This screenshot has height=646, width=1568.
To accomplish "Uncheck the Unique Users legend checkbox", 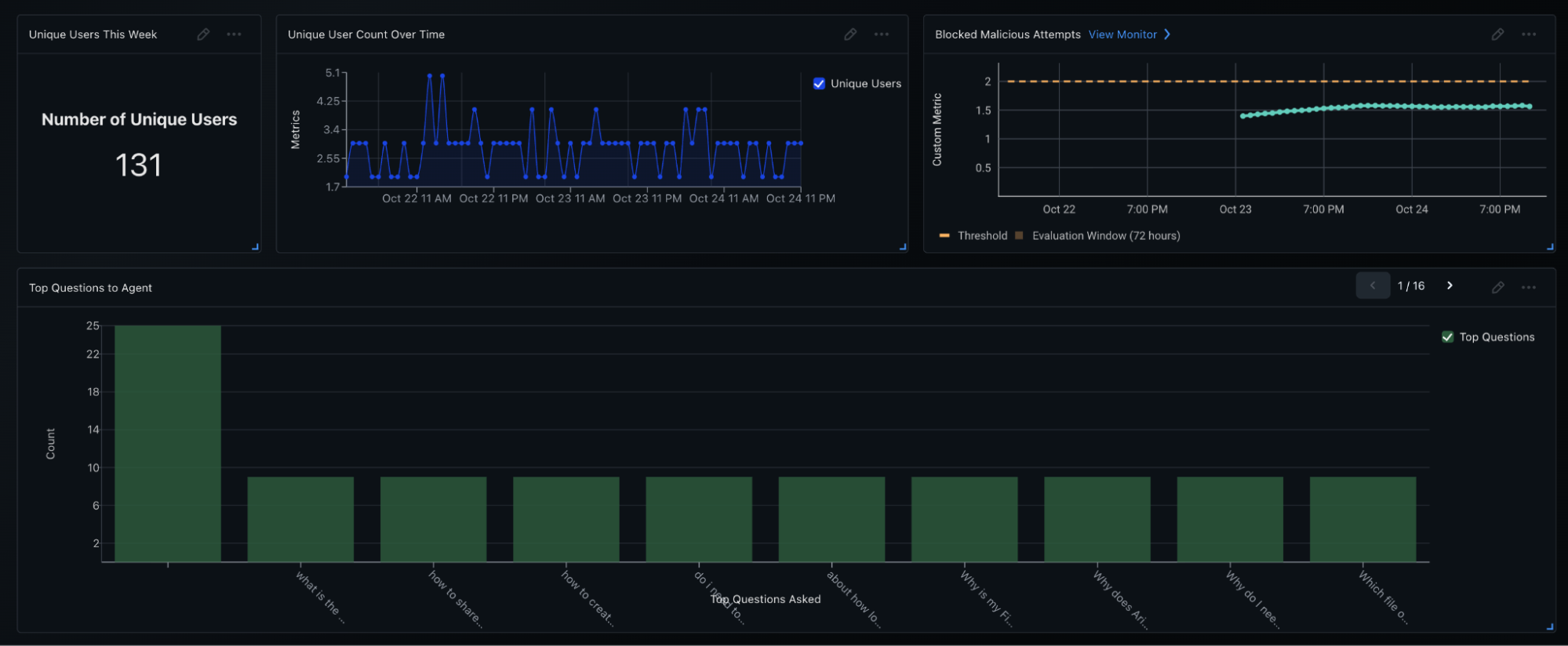I will tap(819, 84).
